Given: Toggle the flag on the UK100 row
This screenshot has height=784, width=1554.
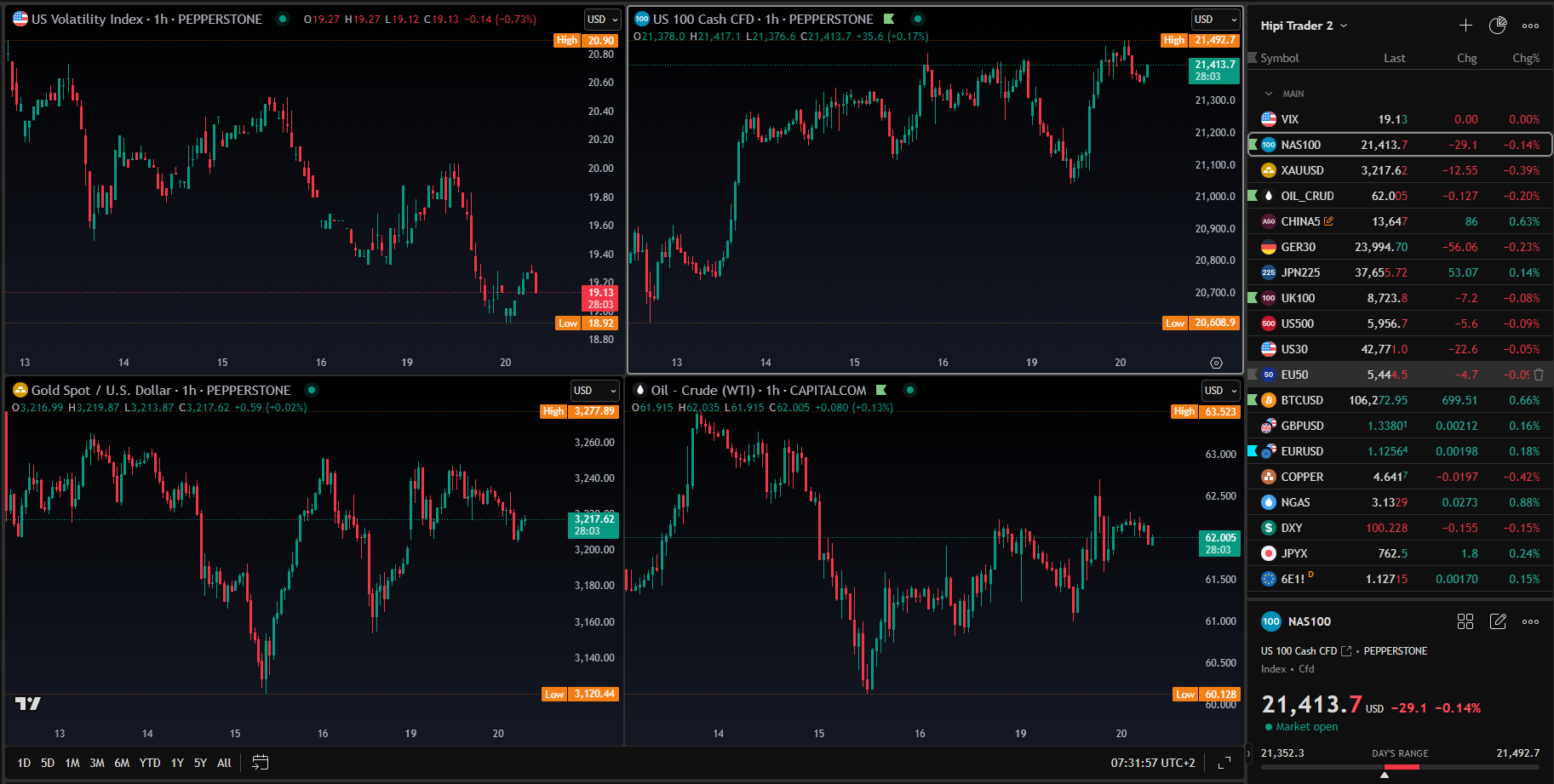Looking at the screenshot, I should pyautogui.click(x=1253, y=298).
